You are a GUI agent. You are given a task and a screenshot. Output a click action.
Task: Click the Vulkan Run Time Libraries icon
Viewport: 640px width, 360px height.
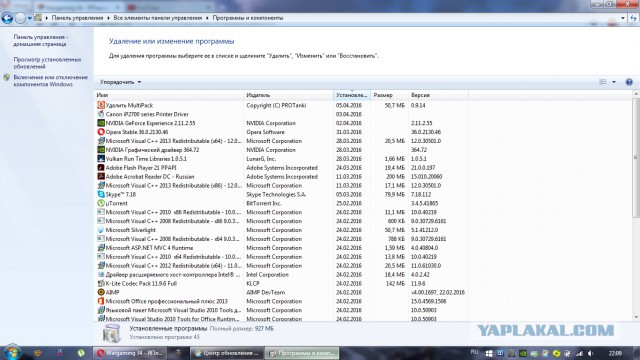pos(101,158)
